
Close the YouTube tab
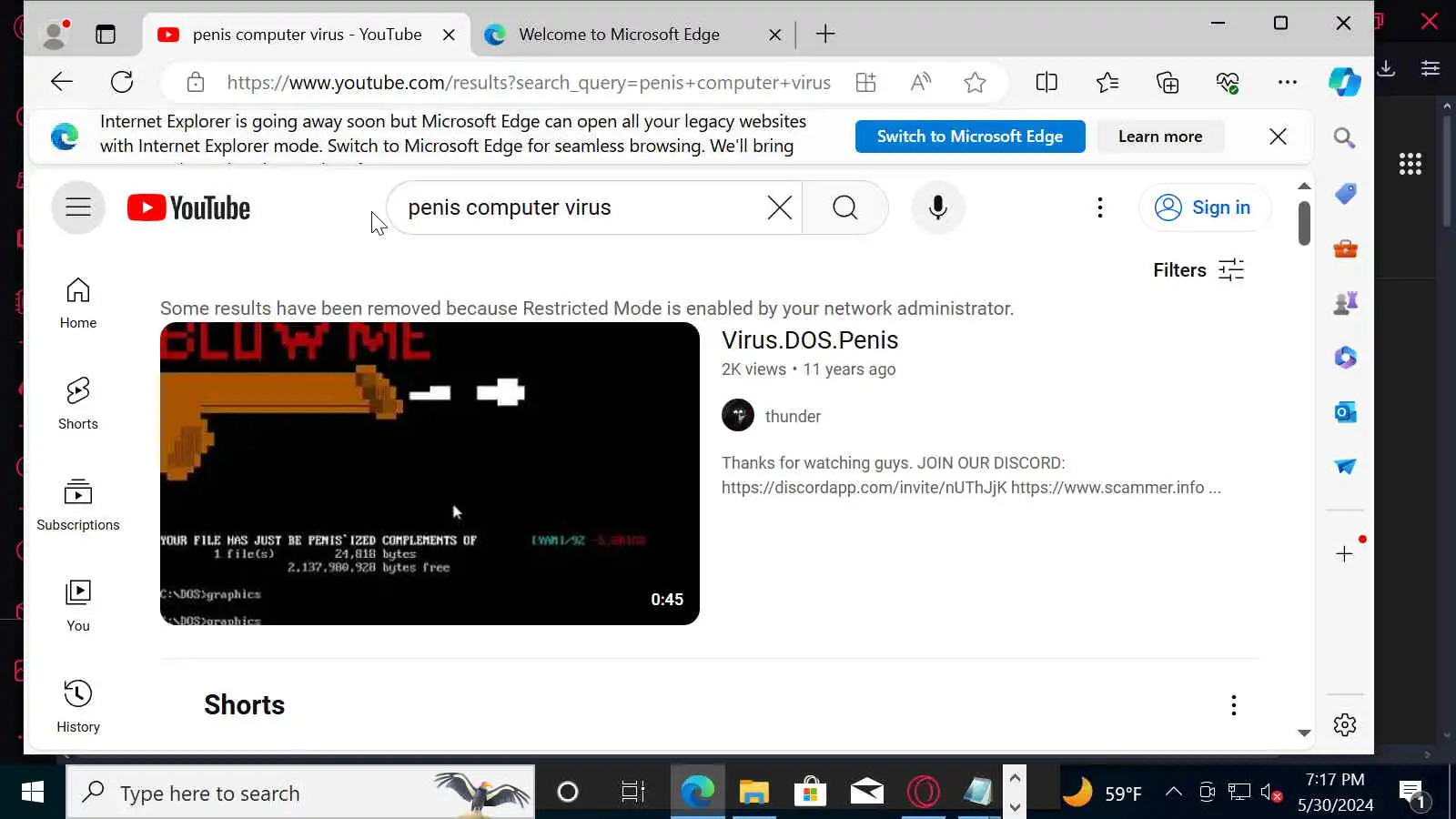(x=449, y=35)
